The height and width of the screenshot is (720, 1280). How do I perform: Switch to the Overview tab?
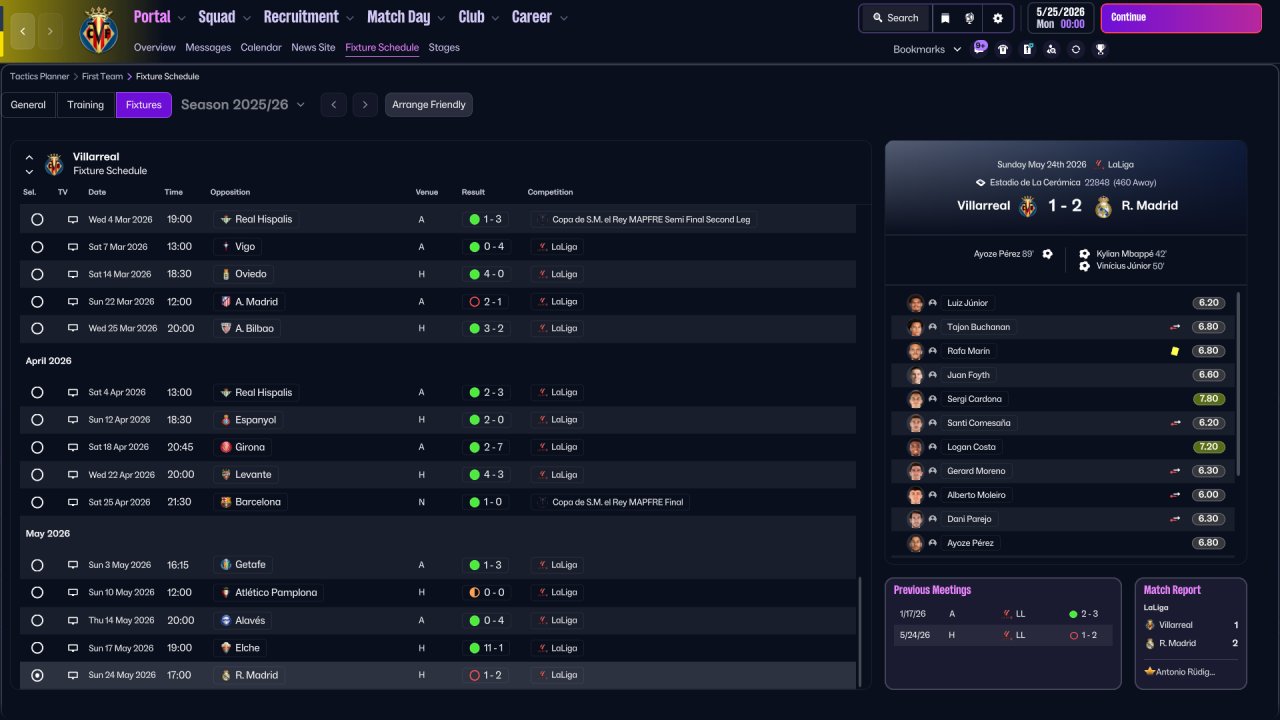click(155, 47)
